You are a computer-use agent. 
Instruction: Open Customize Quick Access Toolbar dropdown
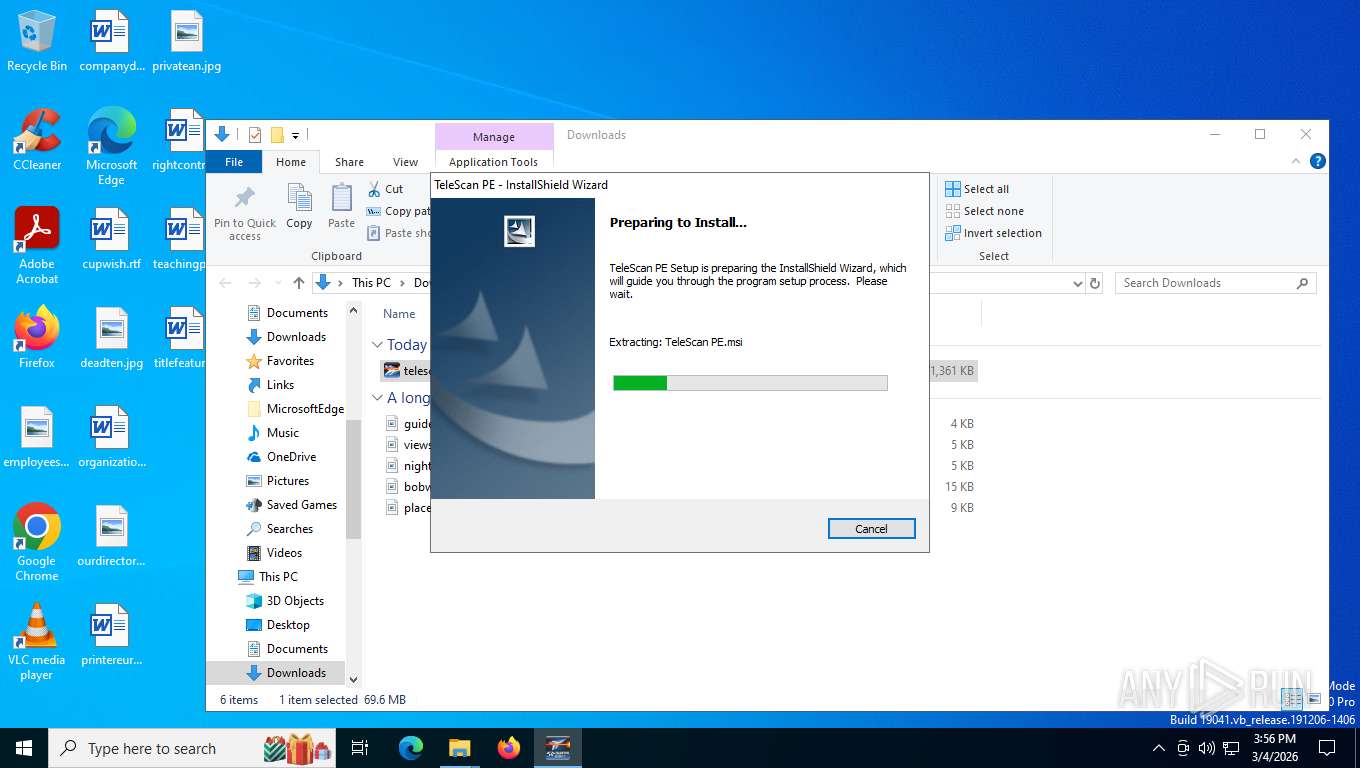[296, 135]
